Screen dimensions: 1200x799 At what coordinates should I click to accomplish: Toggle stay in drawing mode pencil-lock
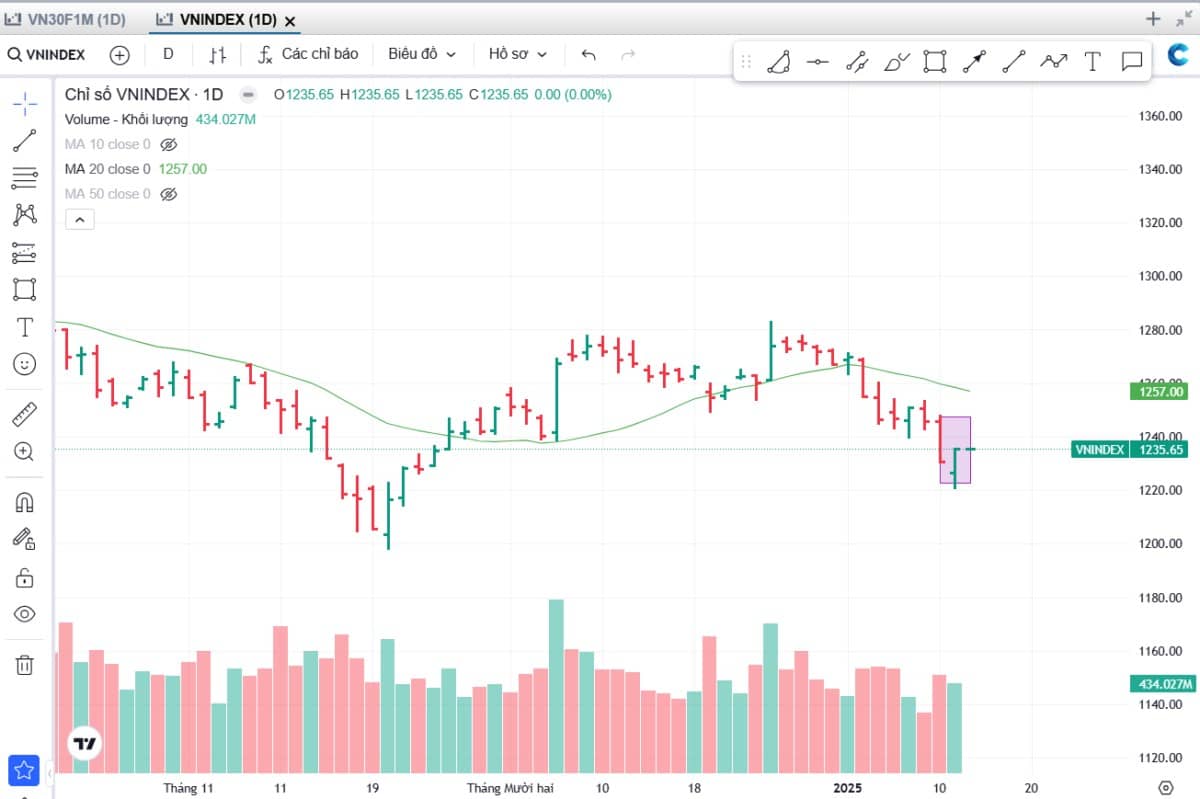click(25, 539)
